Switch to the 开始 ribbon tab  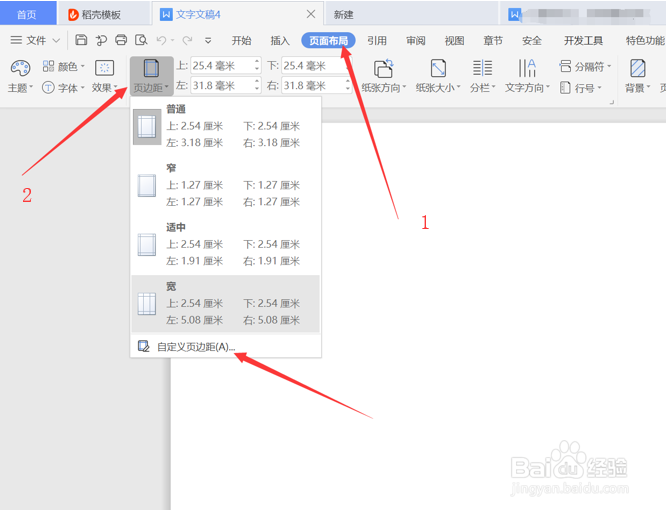point(241,40)
